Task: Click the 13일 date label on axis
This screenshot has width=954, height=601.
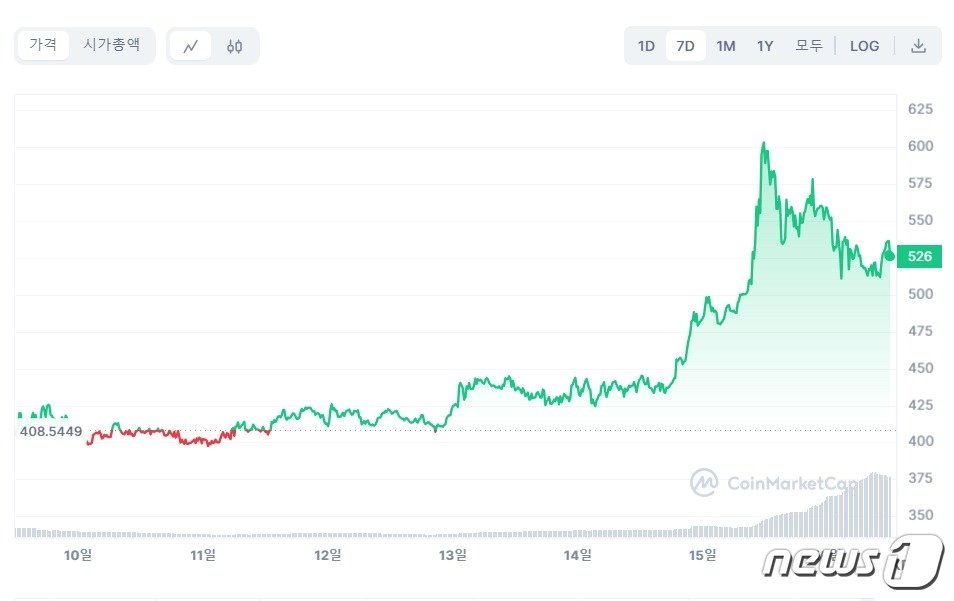Action: coord(453,554)
